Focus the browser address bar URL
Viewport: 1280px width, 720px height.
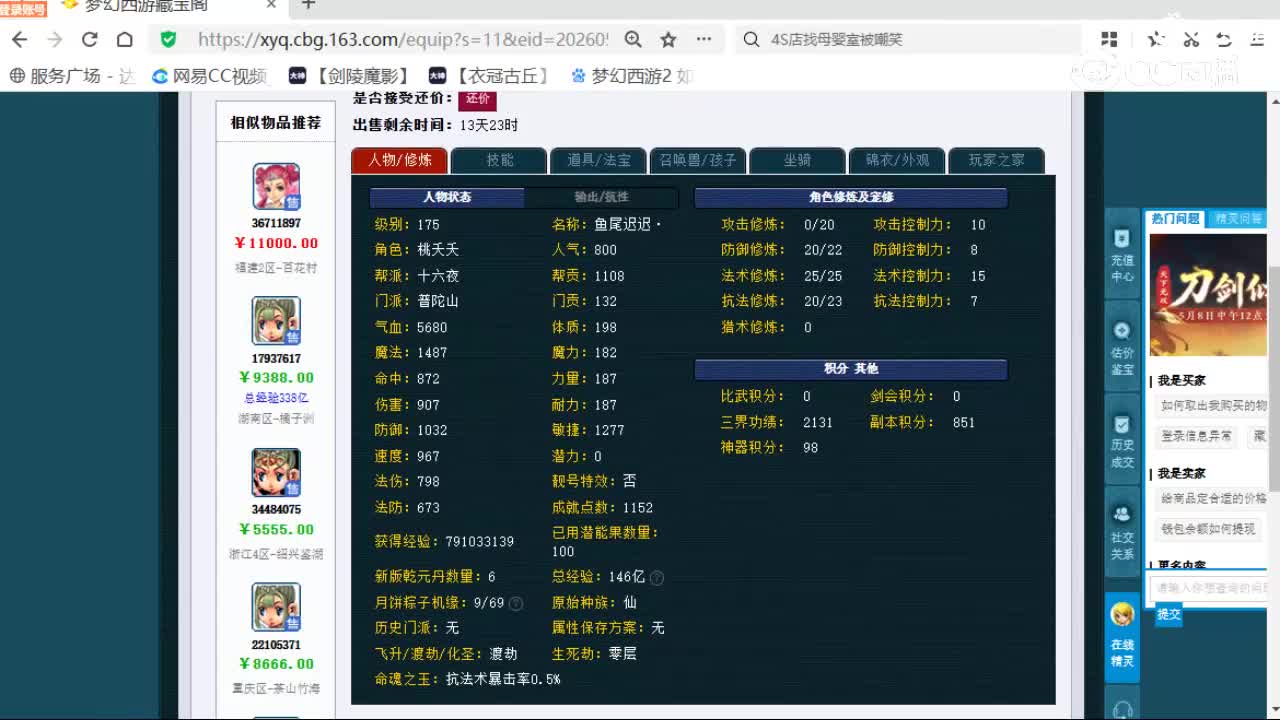(x=402, y=40)
